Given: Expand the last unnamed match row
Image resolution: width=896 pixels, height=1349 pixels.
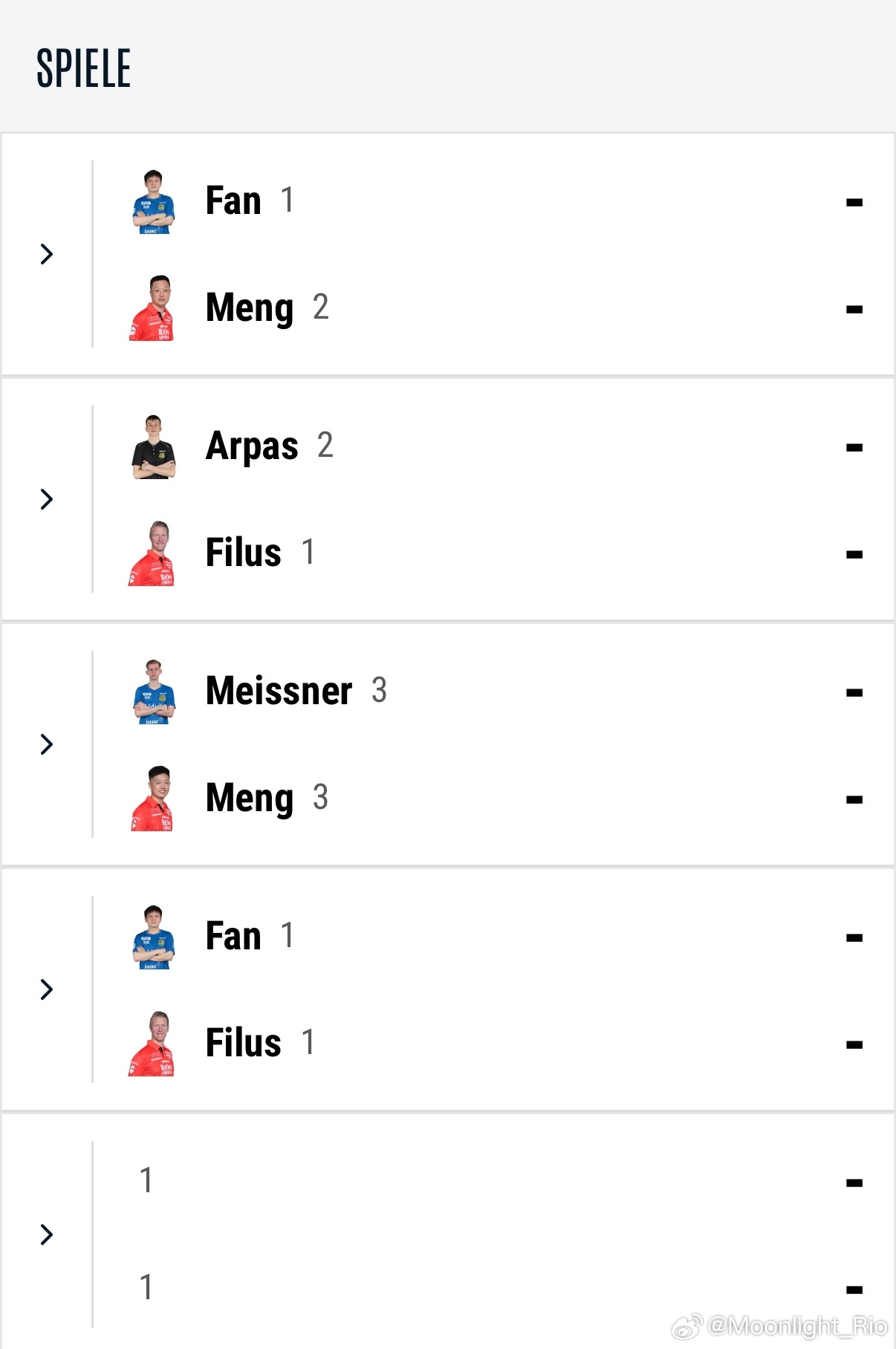Looking at the screenshot, I should pyautogui.click(x=47, y=1235).
